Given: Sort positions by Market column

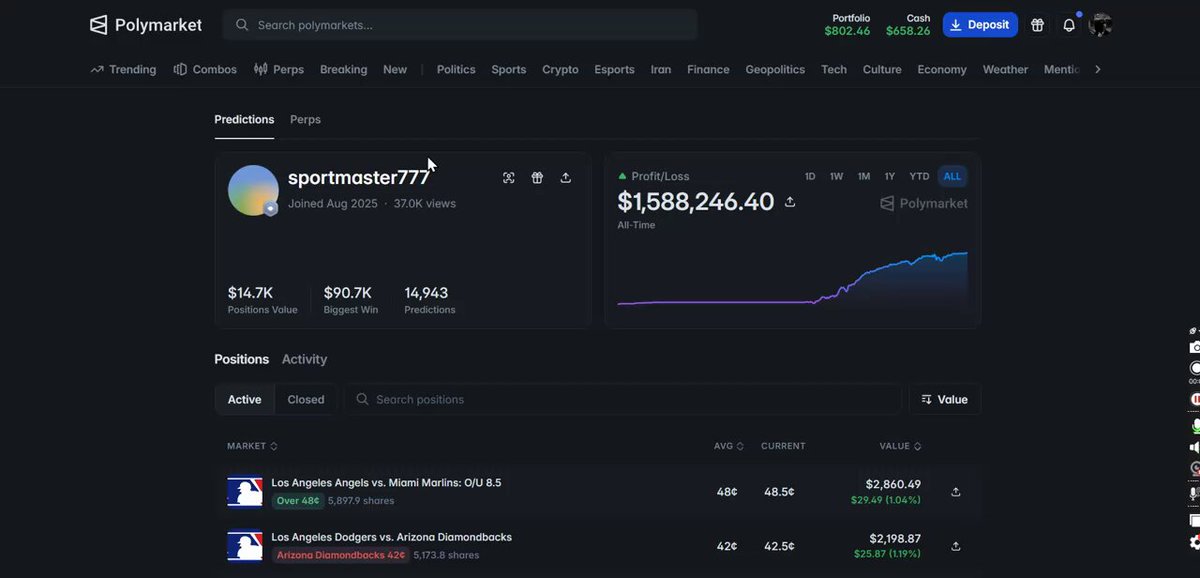Looking at the screenshot, I should tap(252, 446).
